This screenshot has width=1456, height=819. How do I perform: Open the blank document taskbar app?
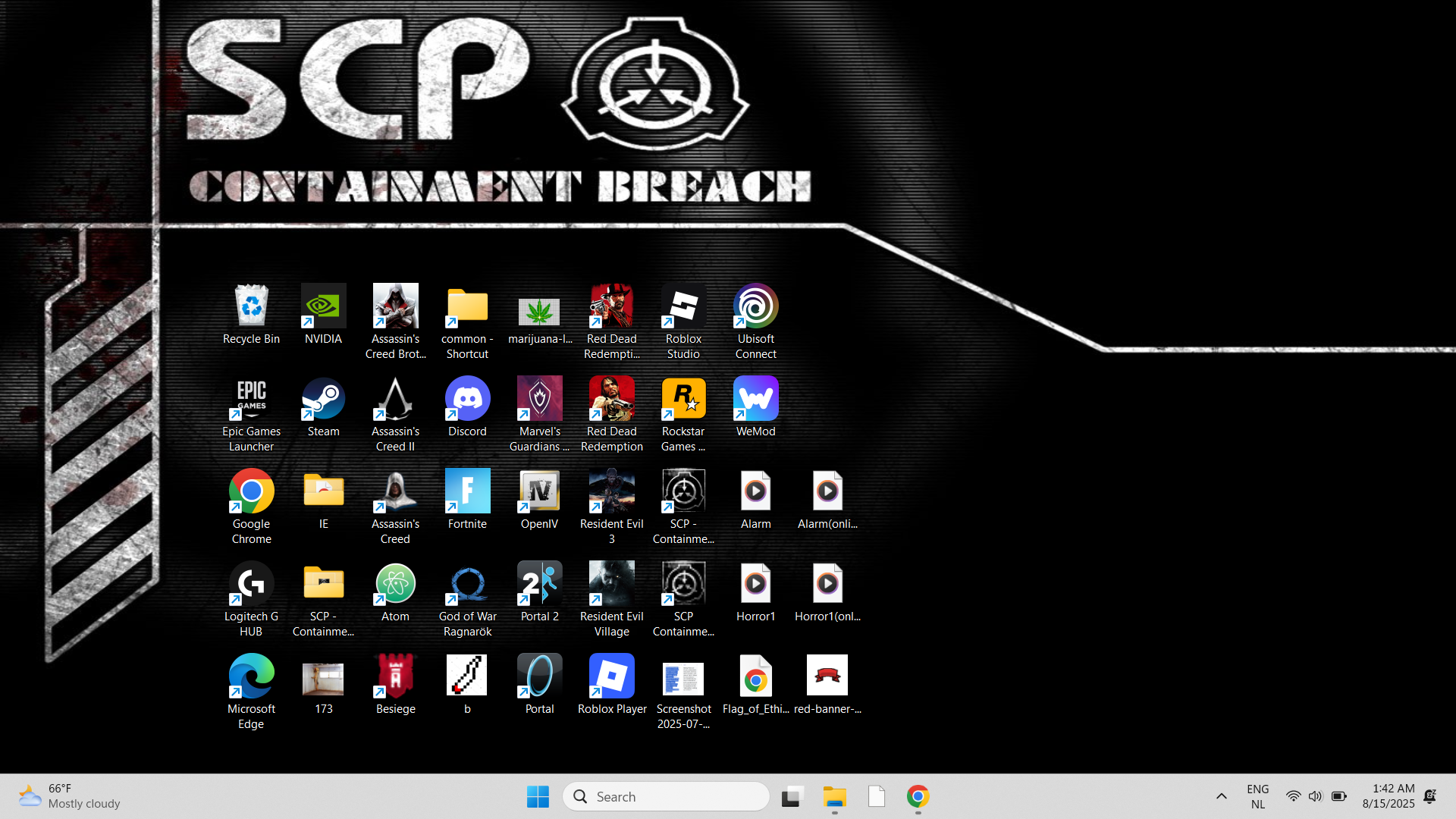click(876, 796)
